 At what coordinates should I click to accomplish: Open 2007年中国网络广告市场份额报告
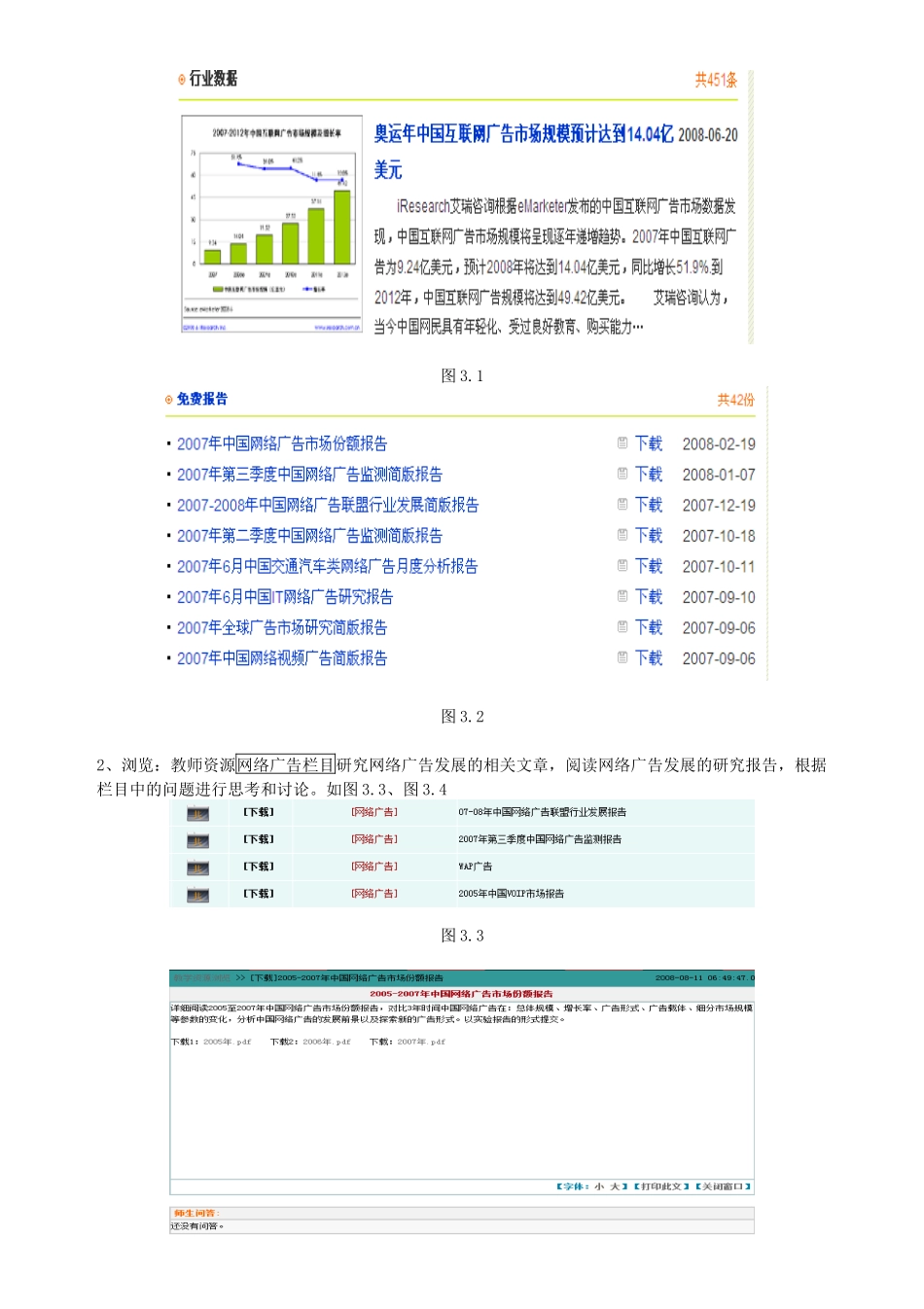pos(282,443)
